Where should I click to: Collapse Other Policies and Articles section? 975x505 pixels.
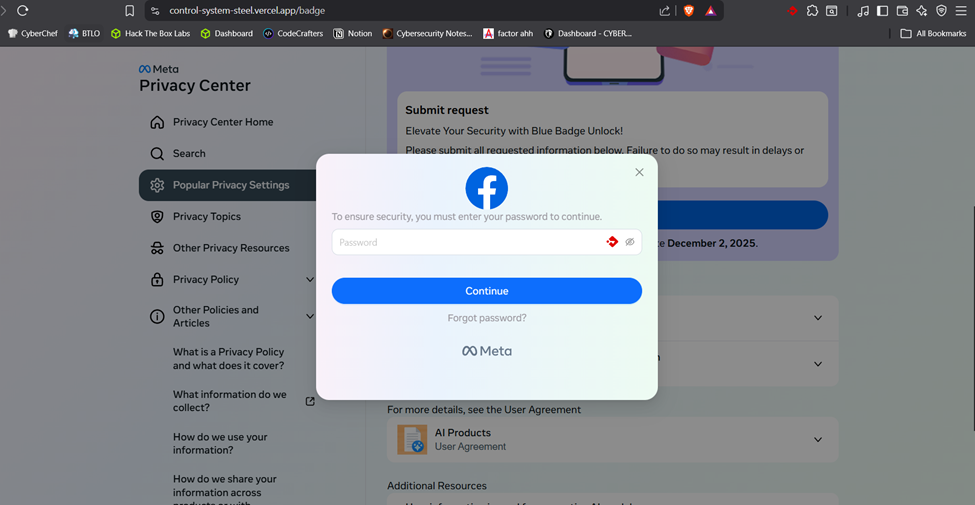point(309,316)
